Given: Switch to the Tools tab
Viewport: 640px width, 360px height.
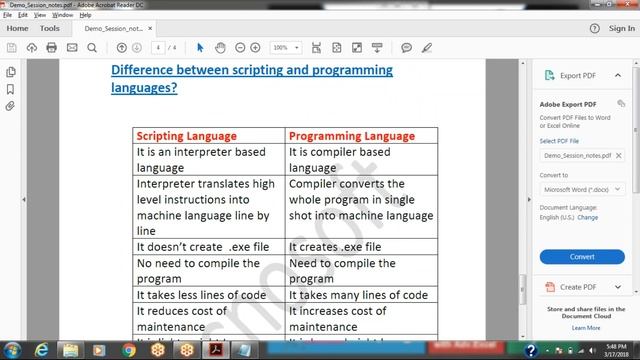Looking at the screenshot, I should 50,28.
